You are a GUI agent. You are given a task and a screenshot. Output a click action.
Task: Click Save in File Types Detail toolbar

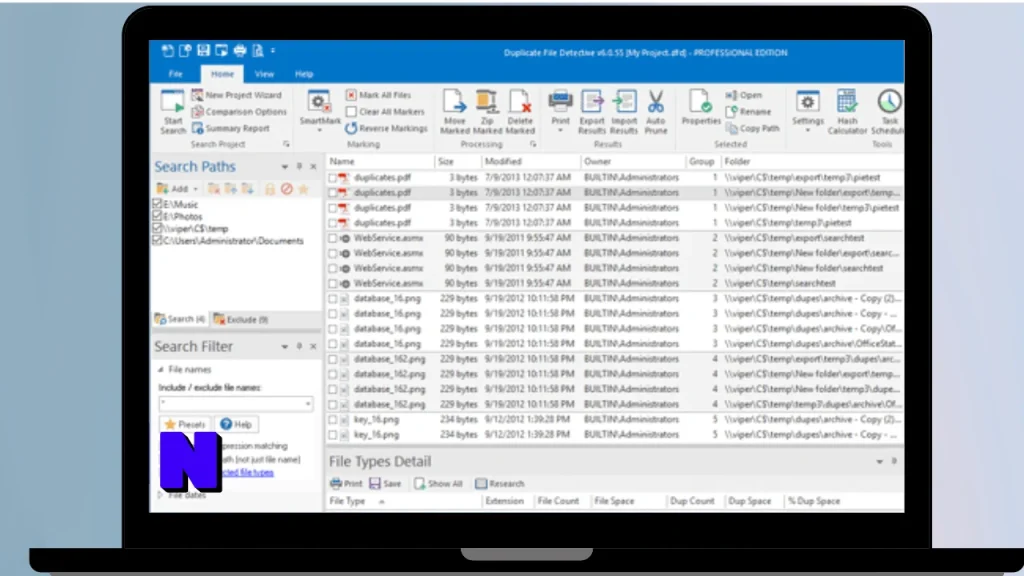385,484
